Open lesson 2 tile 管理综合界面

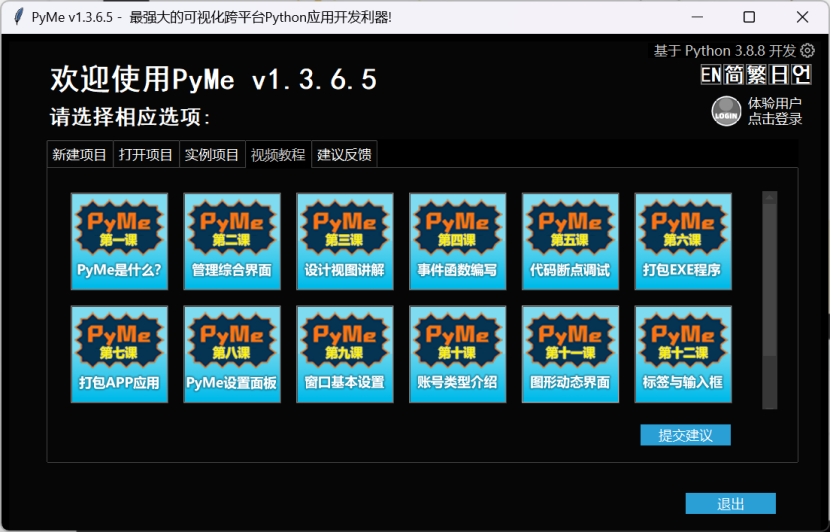tap(232, 242)
